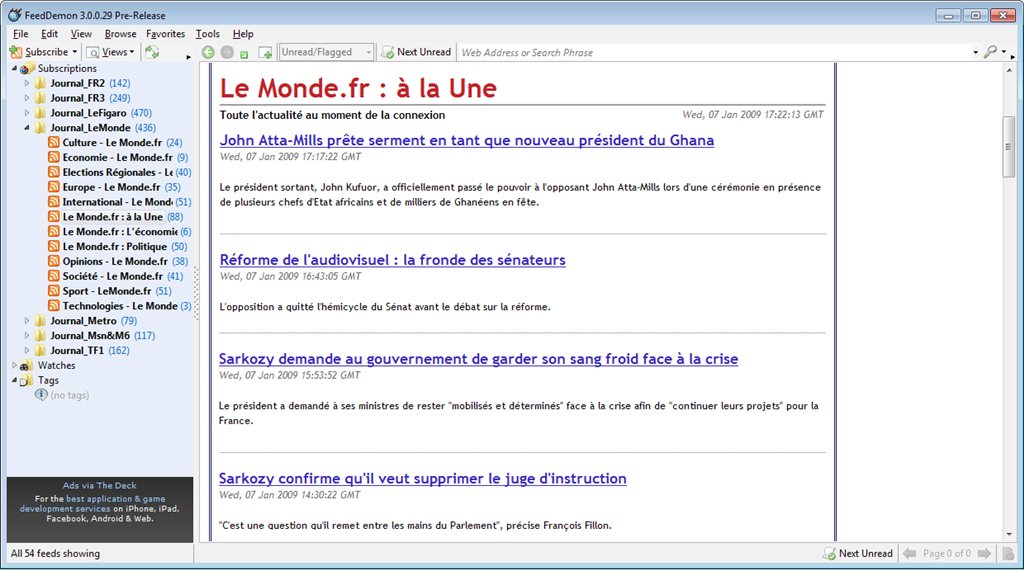Click Next Unread in the toolbar

[x=417, y=52]
